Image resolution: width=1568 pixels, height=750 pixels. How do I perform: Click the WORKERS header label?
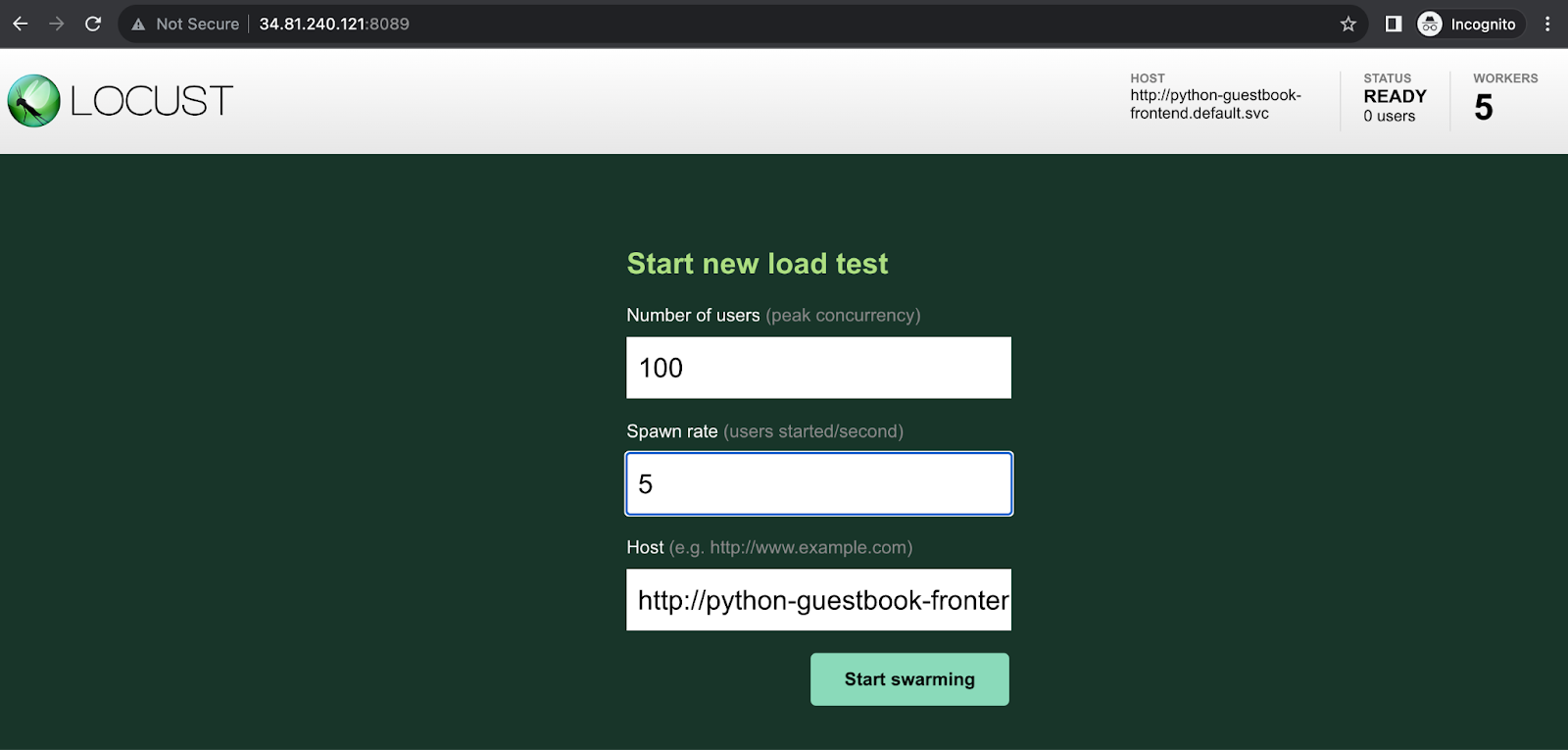(1505, 78)
